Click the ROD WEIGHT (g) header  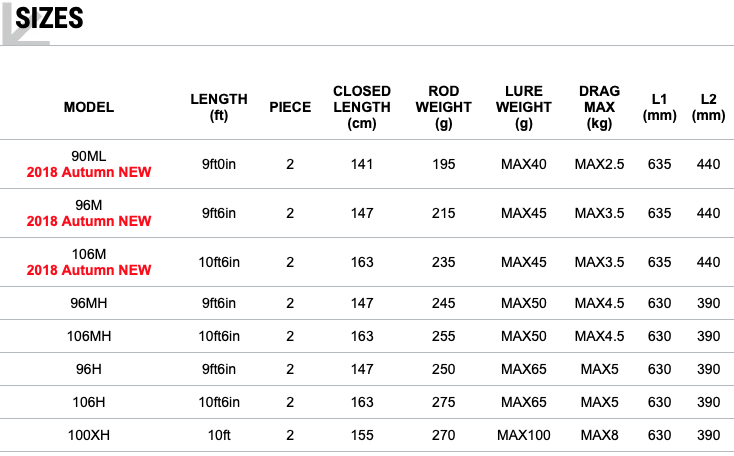tap(443, 107)
